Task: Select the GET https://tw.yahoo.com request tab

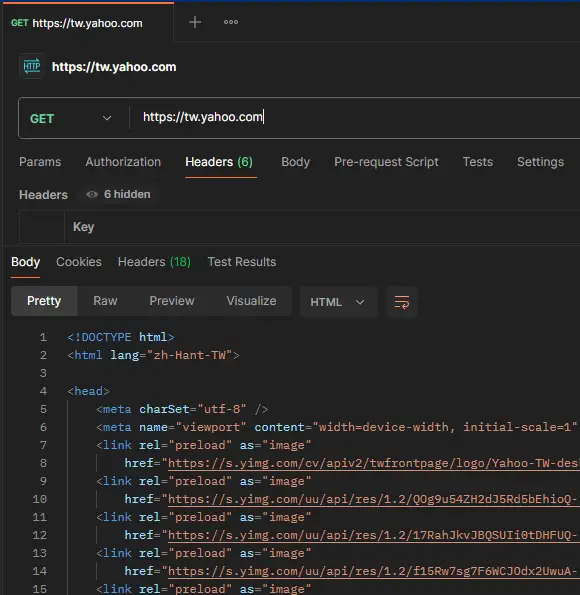Action: pos(77,23)
